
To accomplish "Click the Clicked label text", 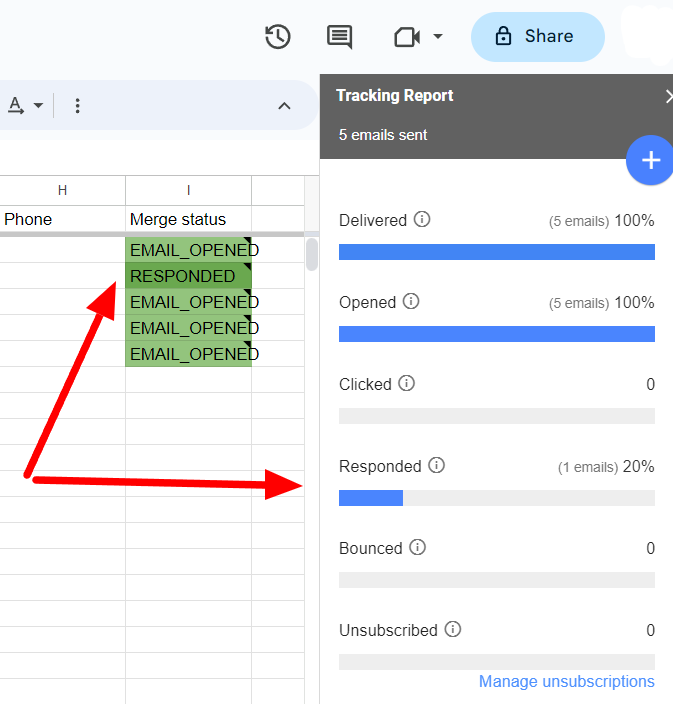I will [x=365, y=384].
